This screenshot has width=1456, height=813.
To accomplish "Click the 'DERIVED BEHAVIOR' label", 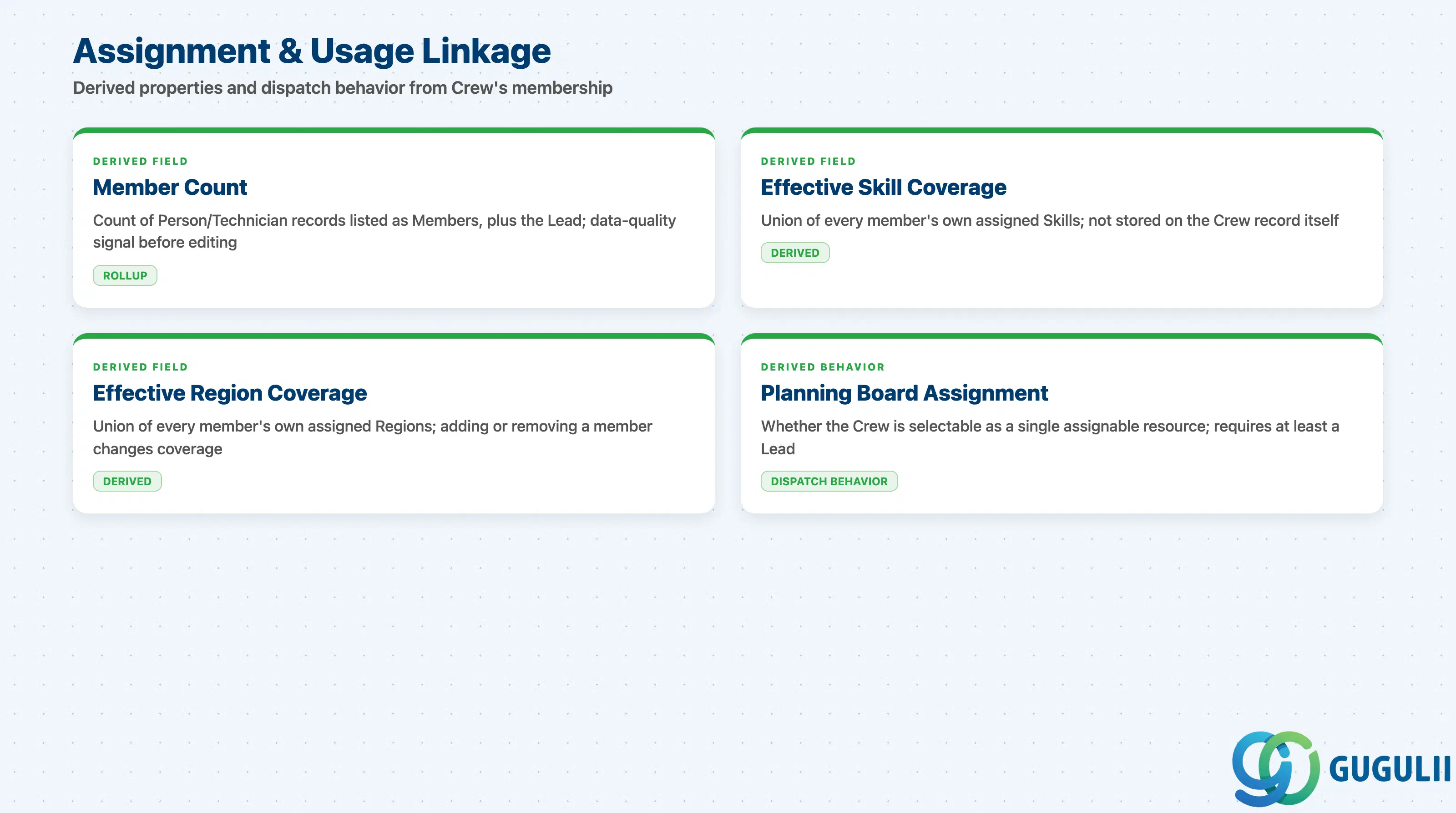I will click(823, 367).
